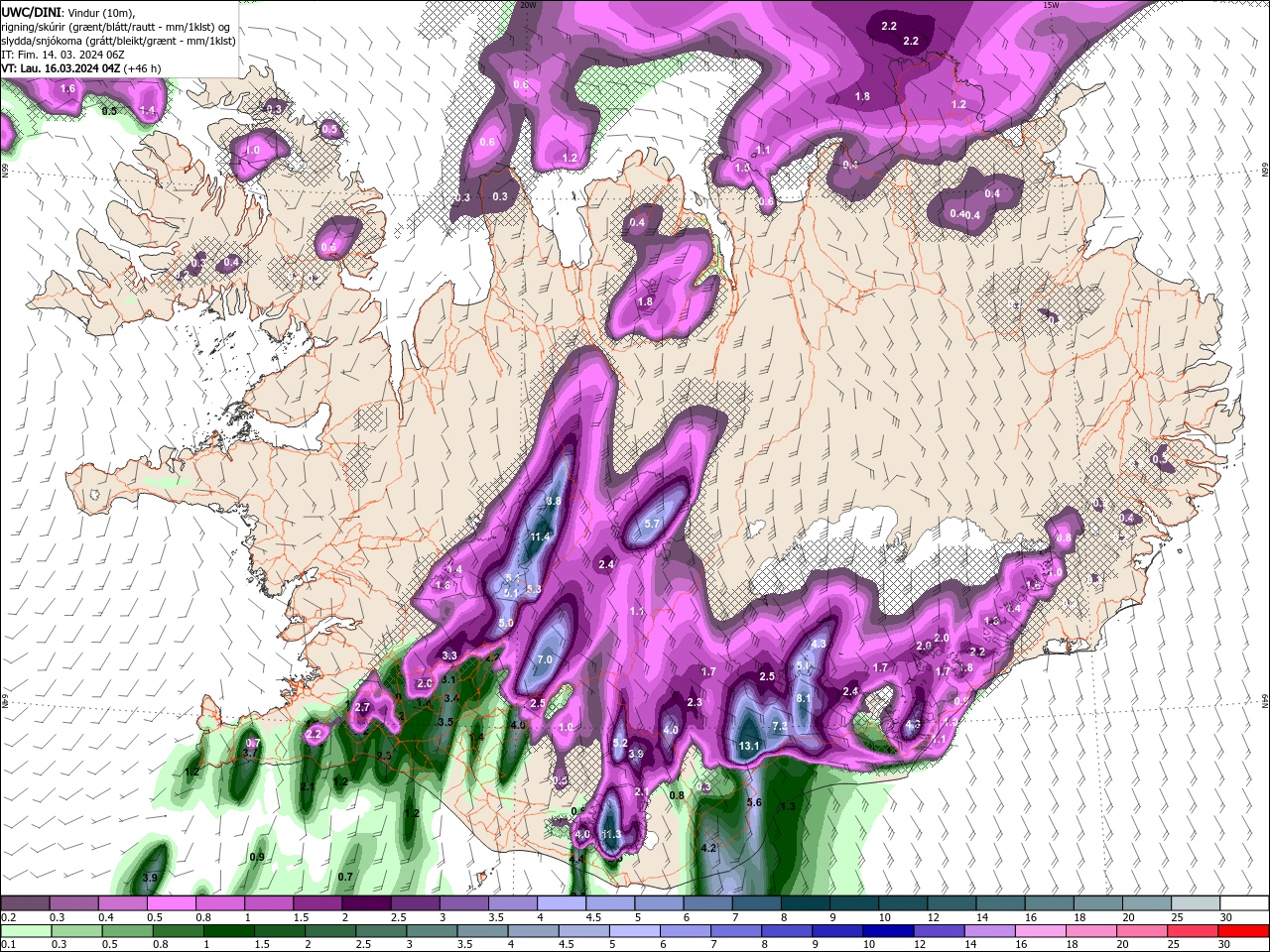Select the 1.6 snowfall value in the northwest

[67, 89]
